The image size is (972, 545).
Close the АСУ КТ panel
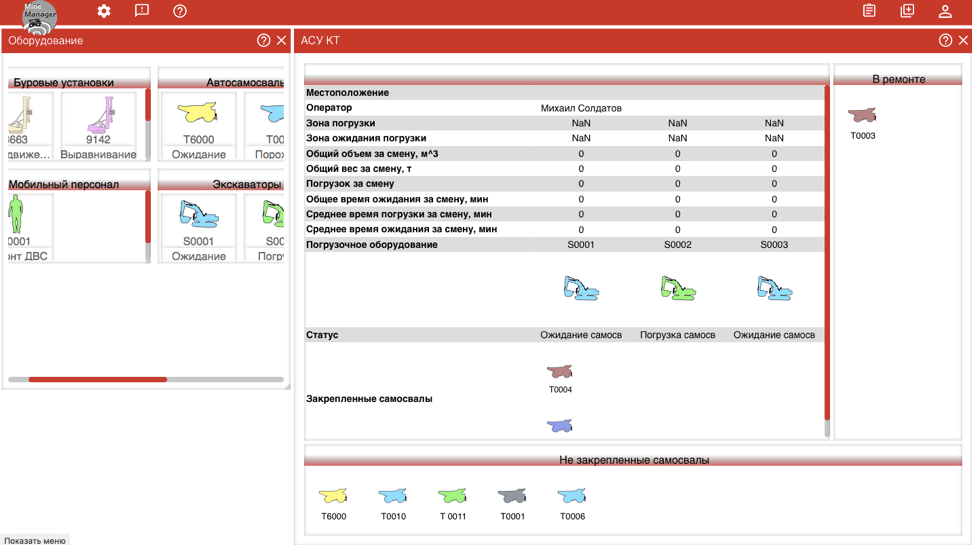coord(963,40)
